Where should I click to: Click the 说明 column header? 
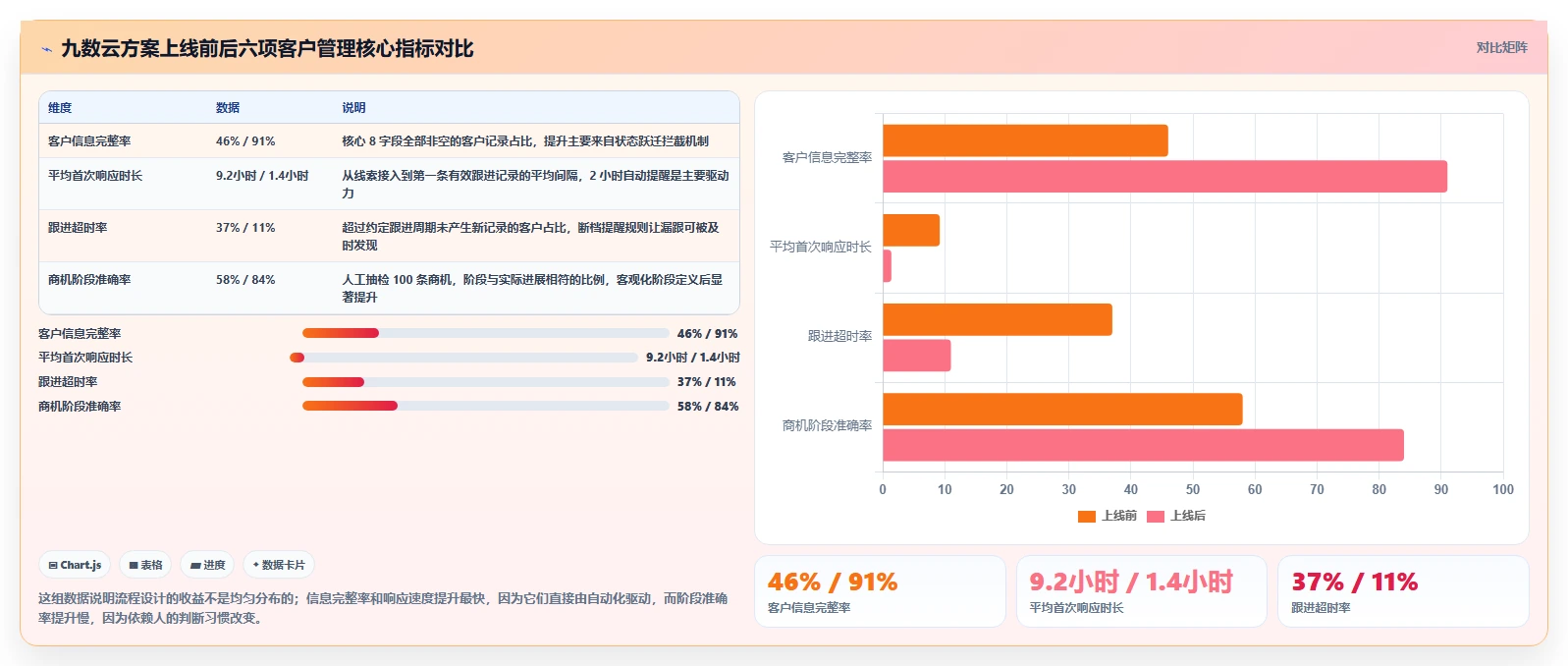point(353,108)
